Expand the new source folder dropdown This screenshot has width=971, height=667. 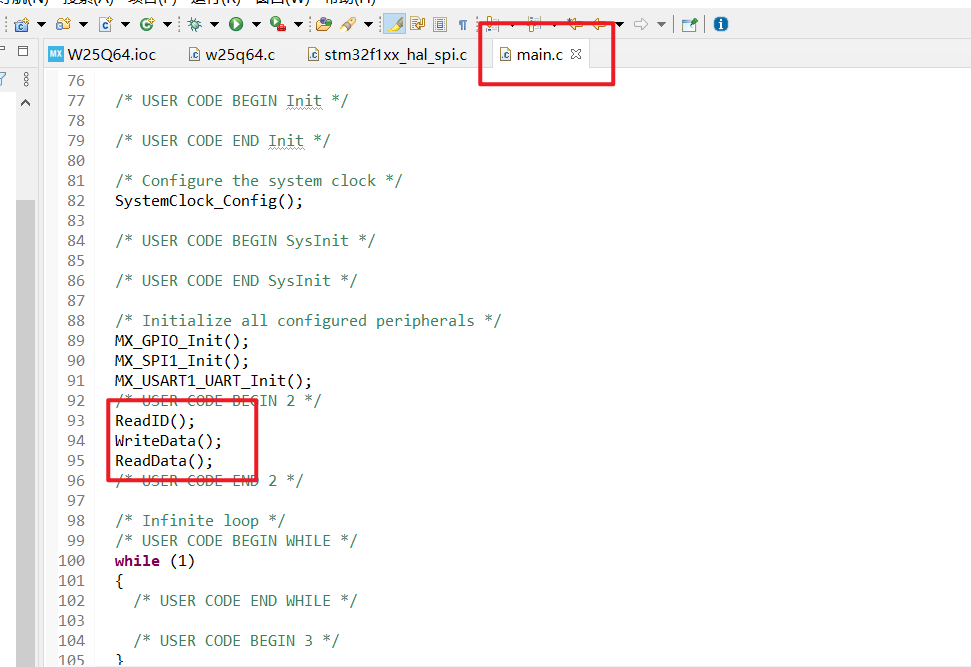click(83, 25)
